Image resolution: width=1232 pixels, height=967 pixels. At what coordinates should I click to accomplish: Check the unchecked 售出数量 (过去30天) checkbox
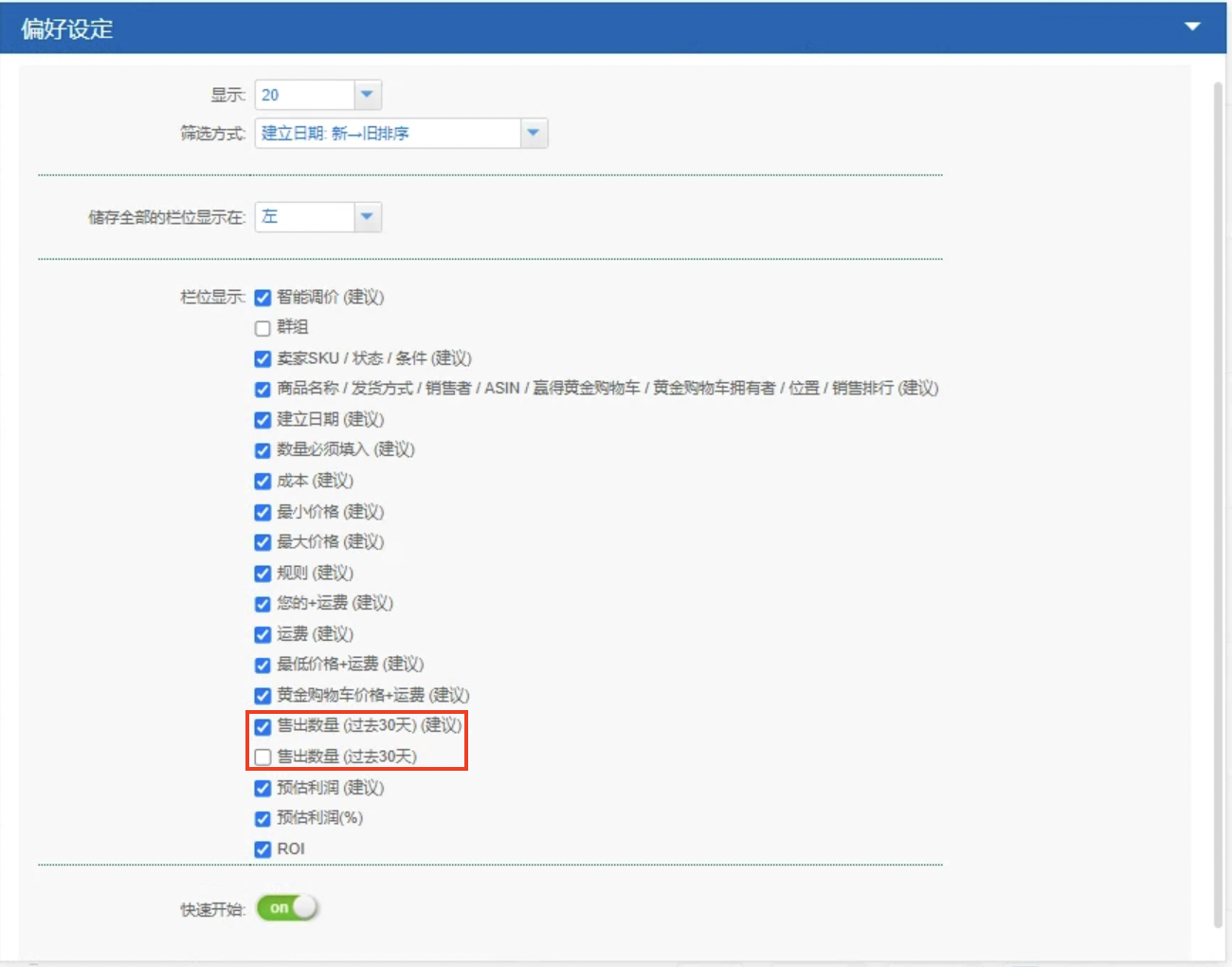[x=263, y=757]
